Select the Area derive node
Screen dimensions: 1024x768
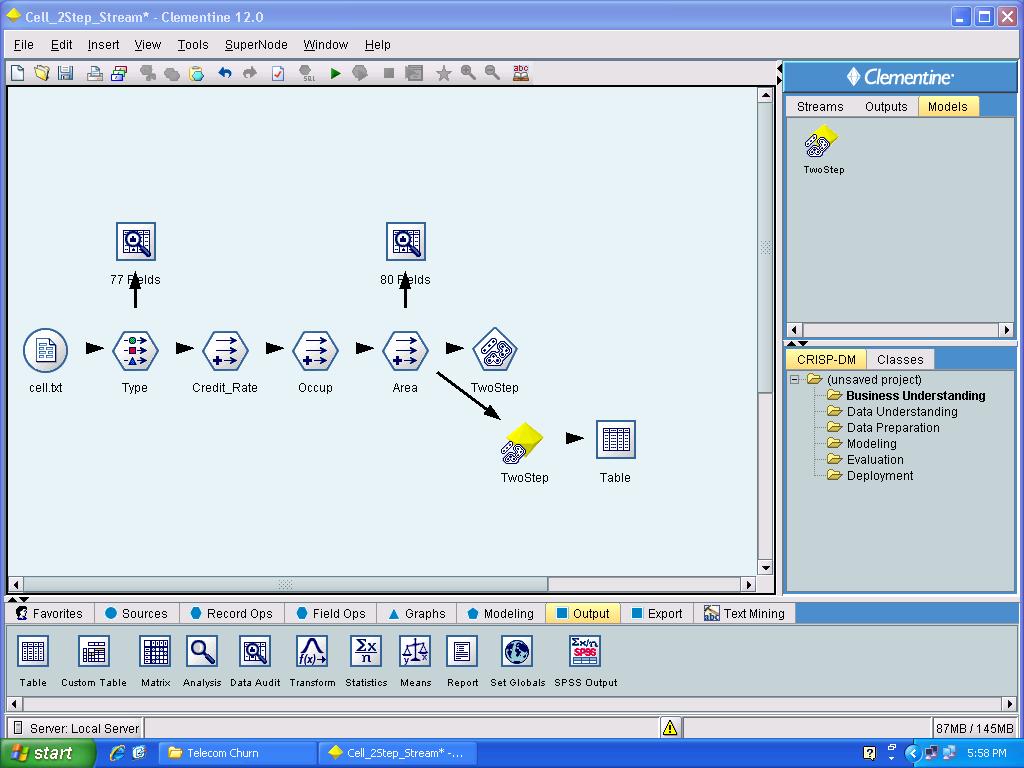(x=405, y=350)
